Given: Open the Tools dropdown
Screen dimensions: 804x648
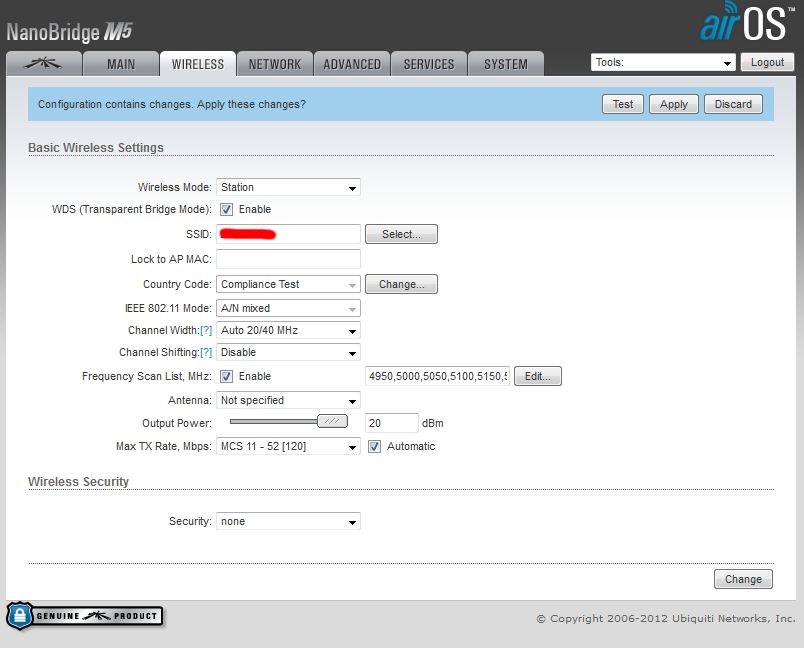Looking at the screenshot, I should pos(663,63).
